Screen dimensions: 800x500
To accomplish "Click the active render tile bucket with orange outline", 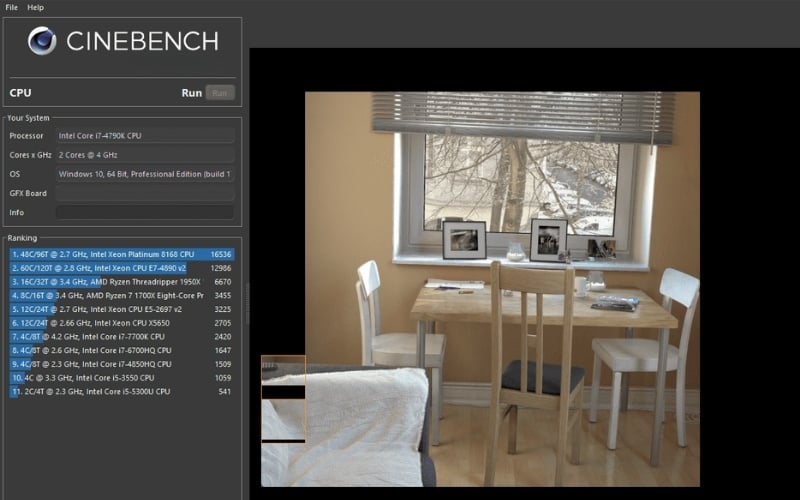I will 283,398.
